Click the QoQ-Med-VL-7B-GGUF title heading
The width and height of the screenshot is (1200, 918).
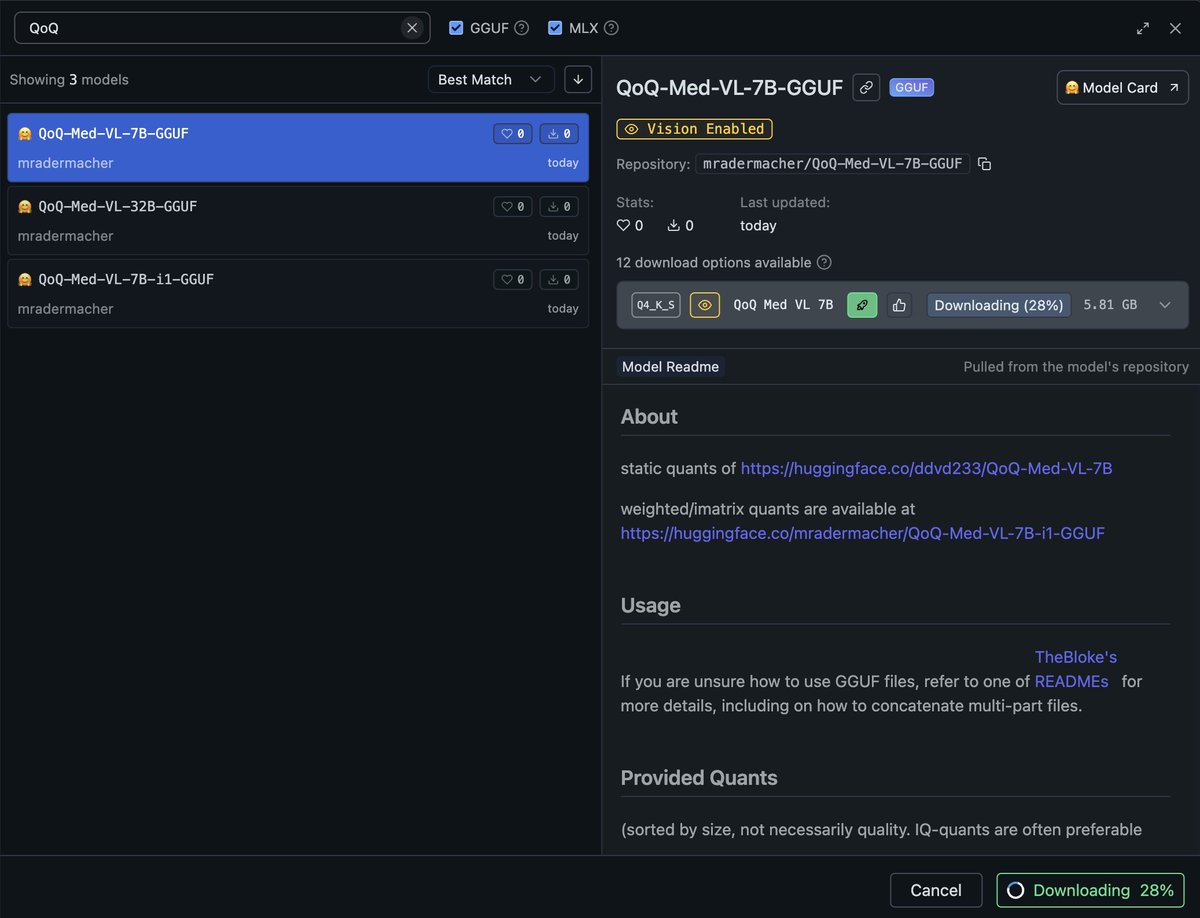tap(730, 87)
